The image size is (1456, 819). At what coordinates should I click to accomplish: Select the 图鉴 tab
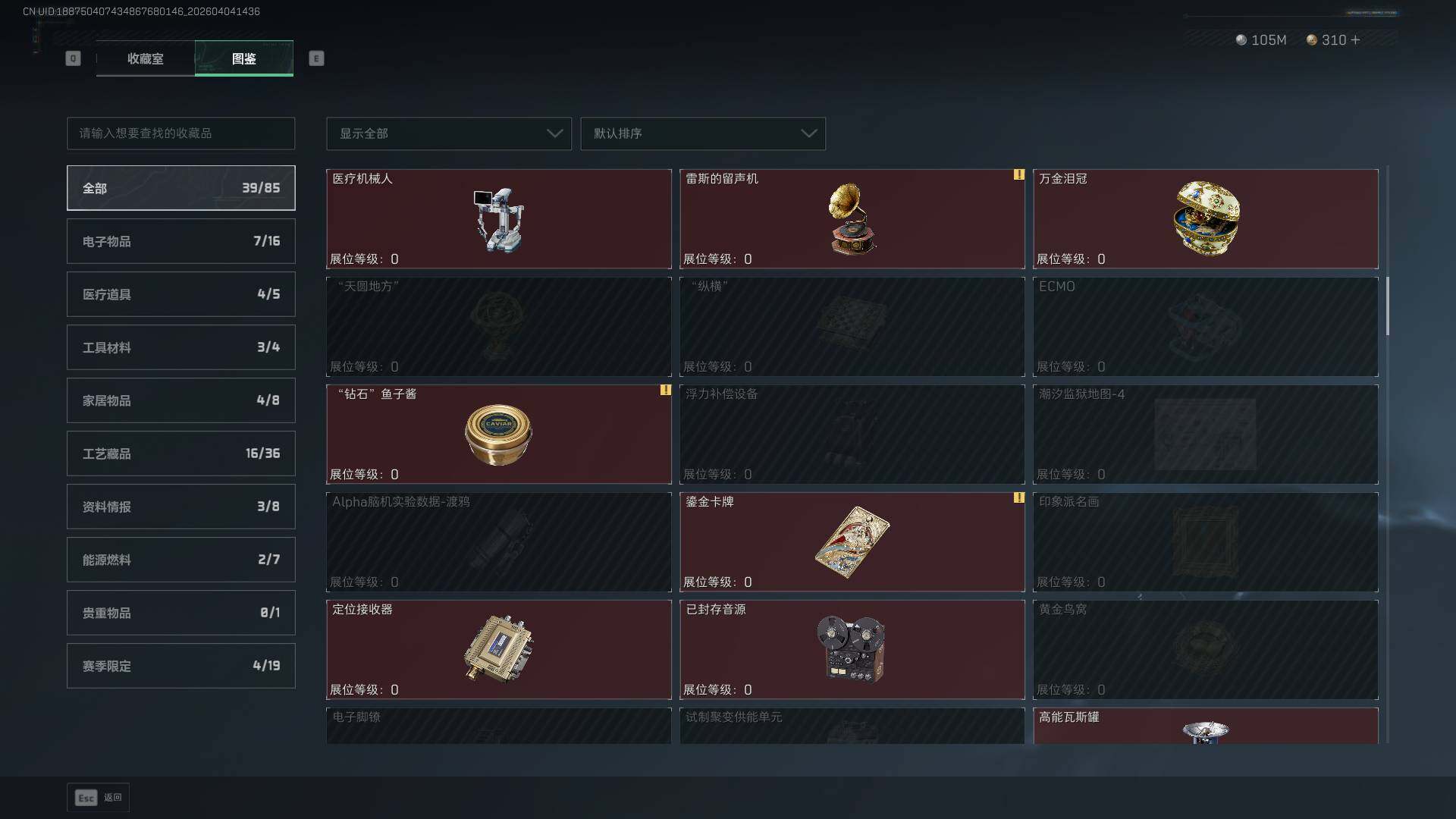(x=244, y=58)
